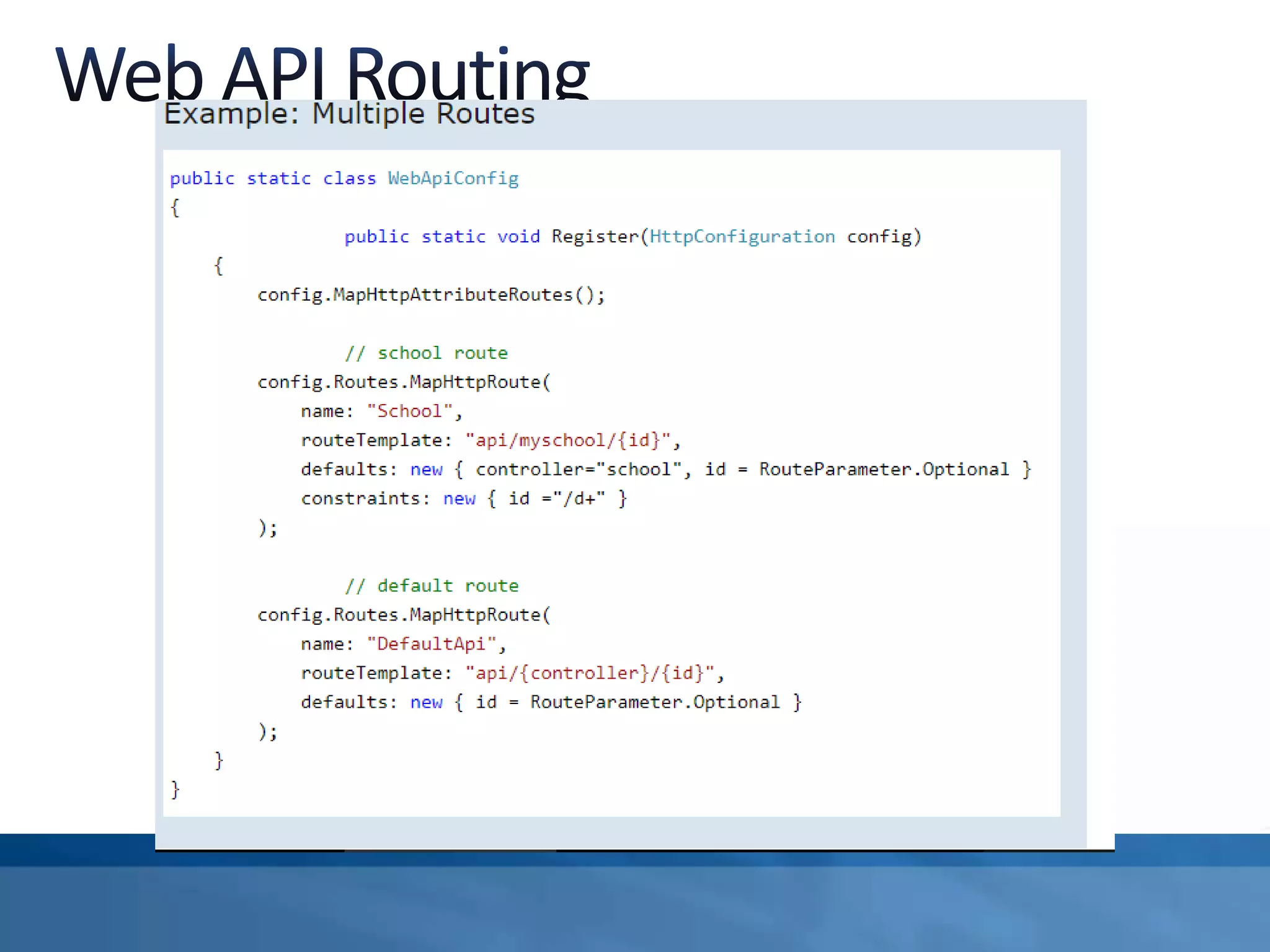Click RouteParameter.Optional in the school route
Screen dimensions: 1270x952
tap(884, 470)
